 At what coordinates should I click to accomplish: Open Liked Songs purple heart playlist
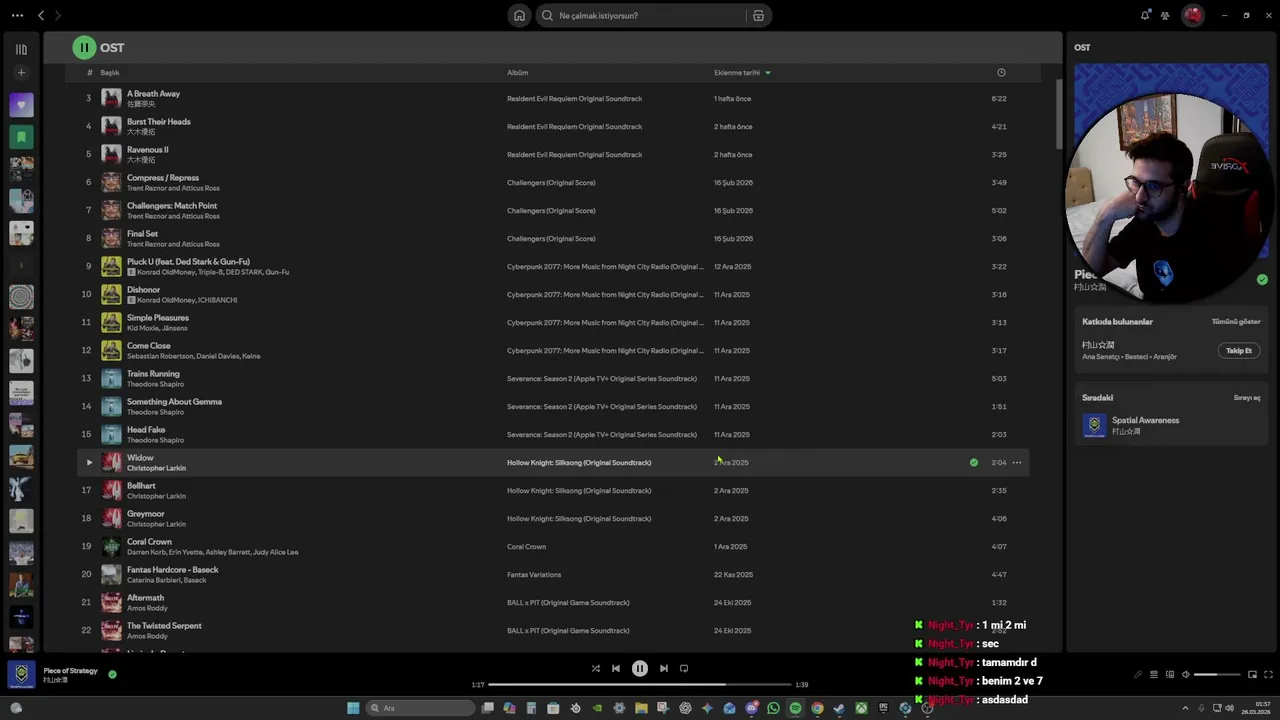click(x=21, y=105)
